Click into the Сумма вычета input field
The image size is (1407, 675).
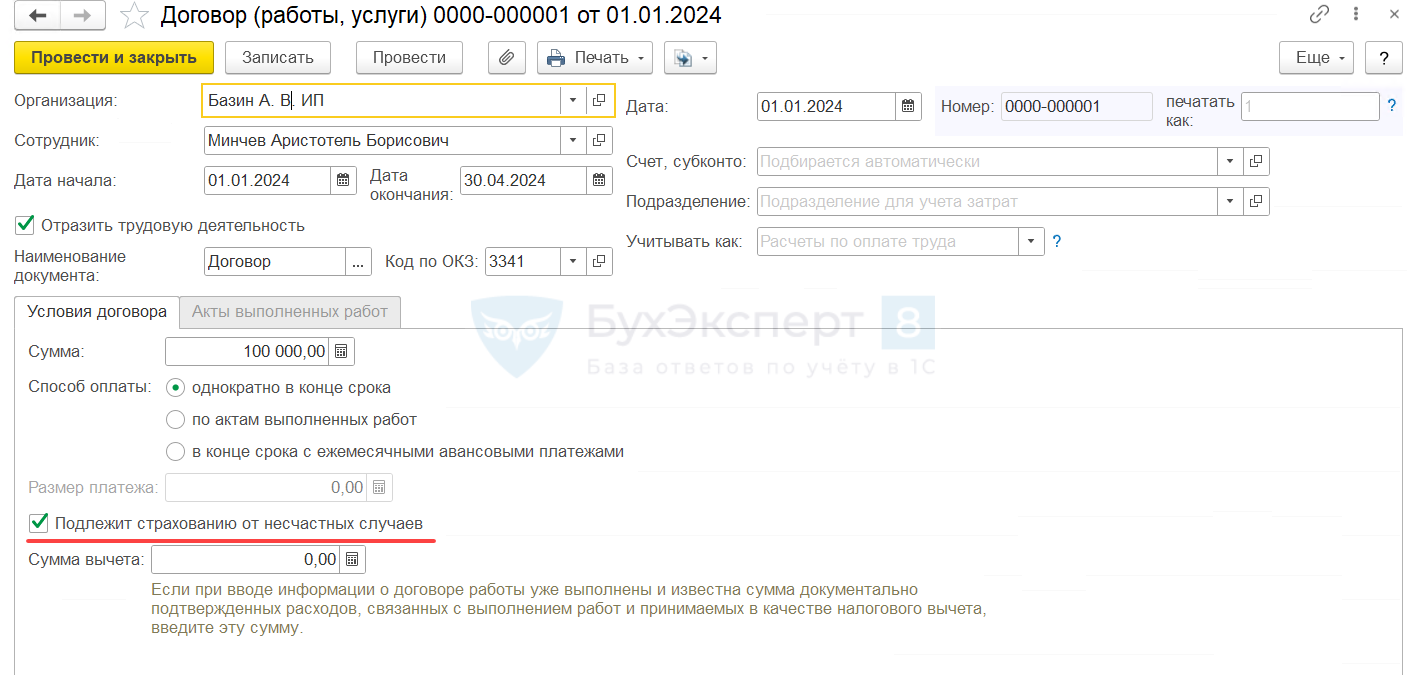(245, 559)
